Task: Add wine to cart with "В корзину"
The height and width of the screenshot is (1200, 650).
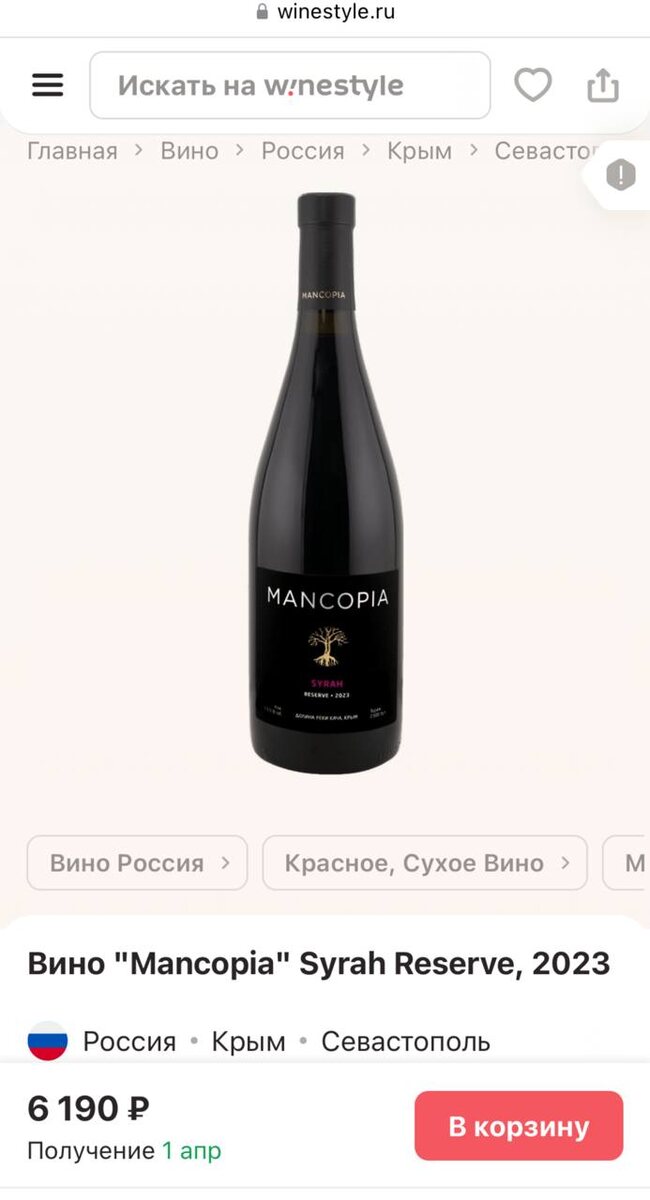Action: (519, 1126)
